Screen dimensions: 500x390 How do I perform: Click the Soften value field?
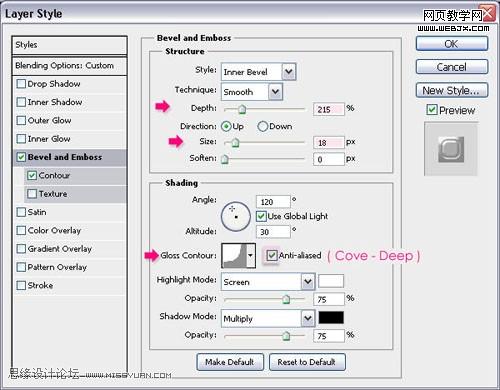[x=329, y=159]
